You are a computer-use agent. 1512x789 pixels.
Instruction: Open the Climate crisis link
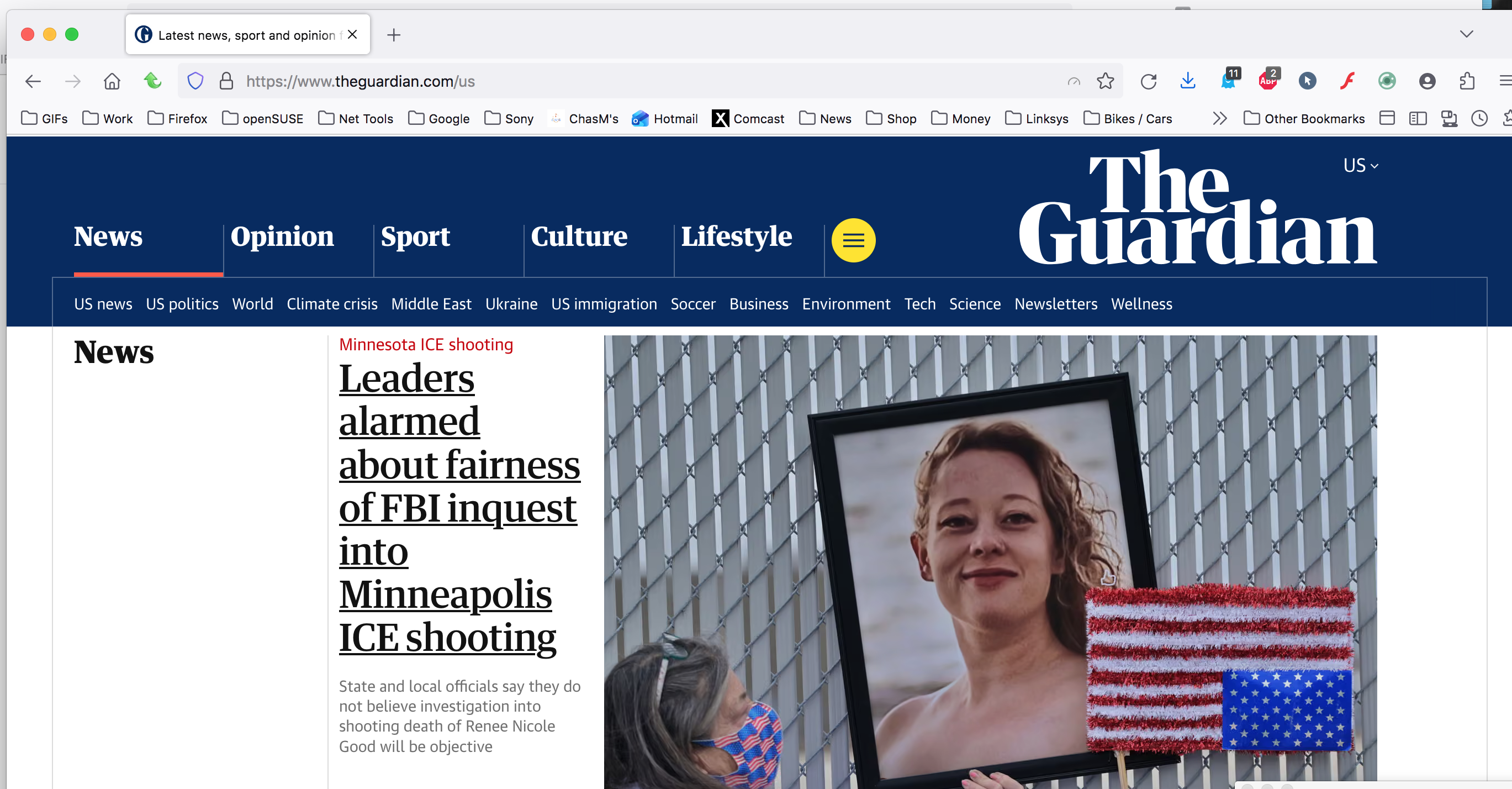click(332, 304)
